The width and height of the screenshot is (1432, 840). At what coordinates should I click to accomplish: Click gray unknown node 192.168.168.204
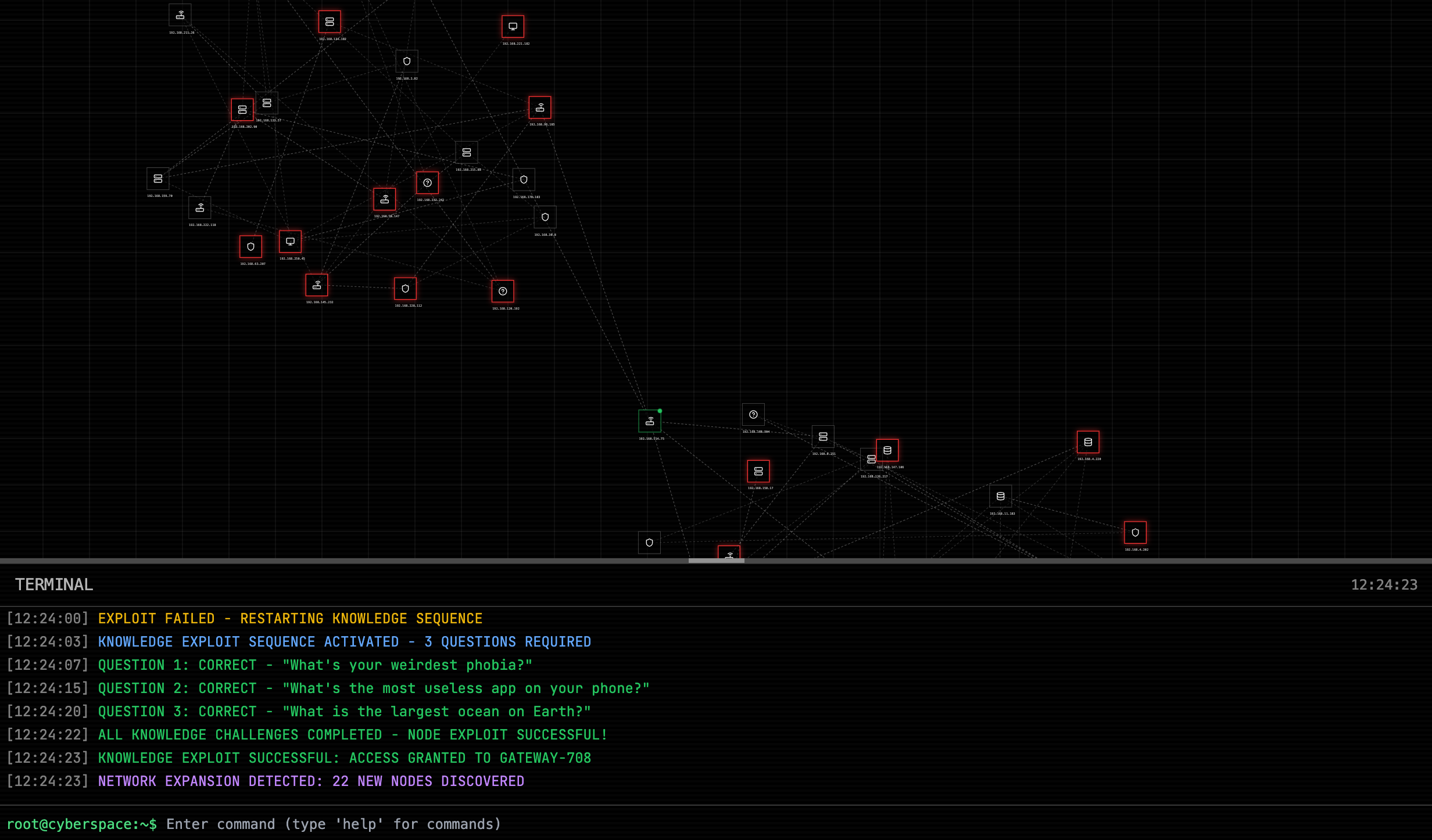[x=753, y=415]
